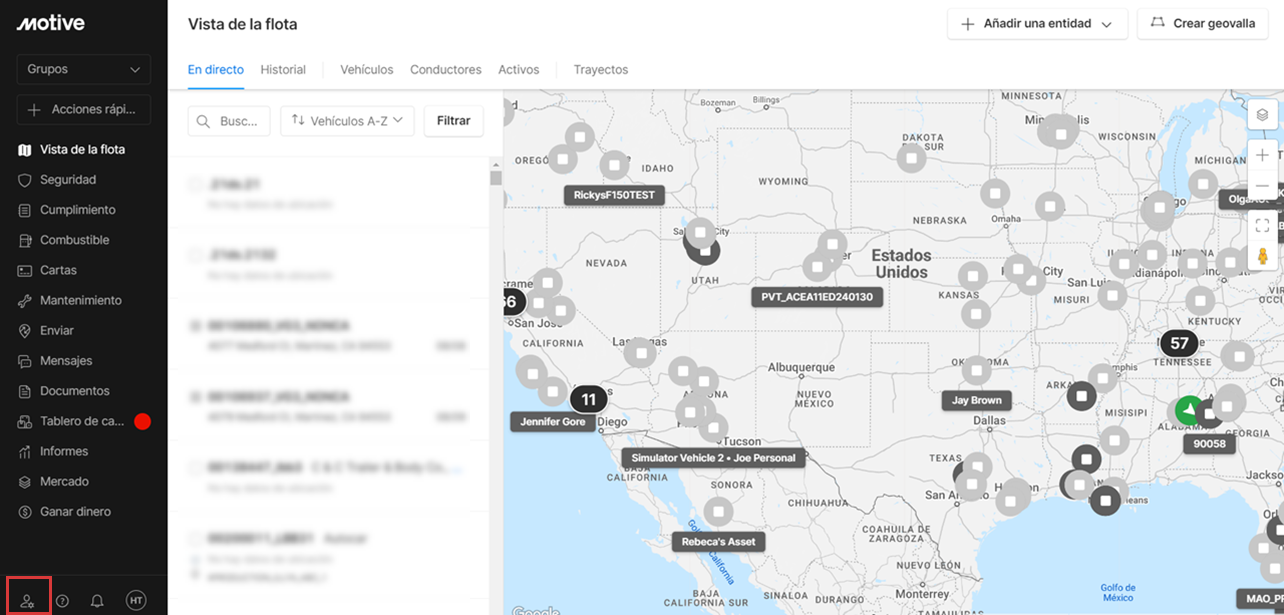
Task: Check the second vehicle checkbox in list
Action: pyautogui.click(x=196, y=255)
